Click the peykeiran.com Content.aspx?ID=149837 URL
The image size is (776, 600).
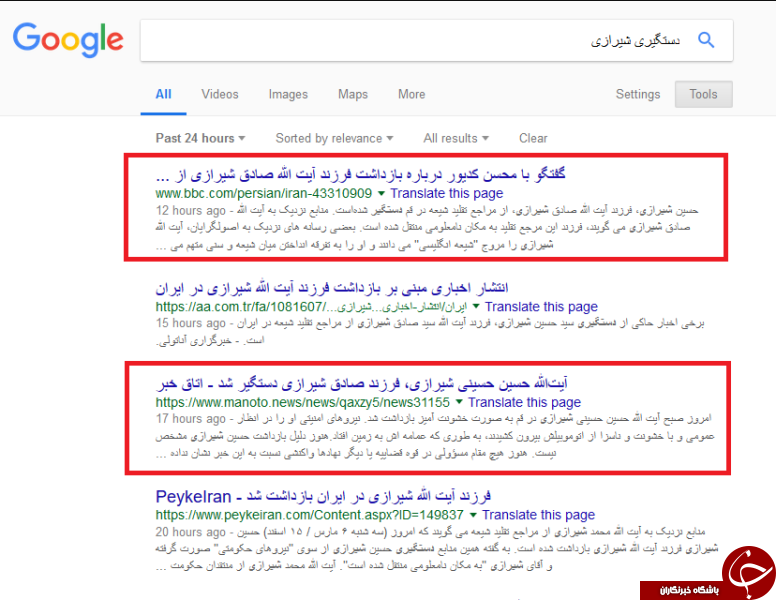[309, 515]
